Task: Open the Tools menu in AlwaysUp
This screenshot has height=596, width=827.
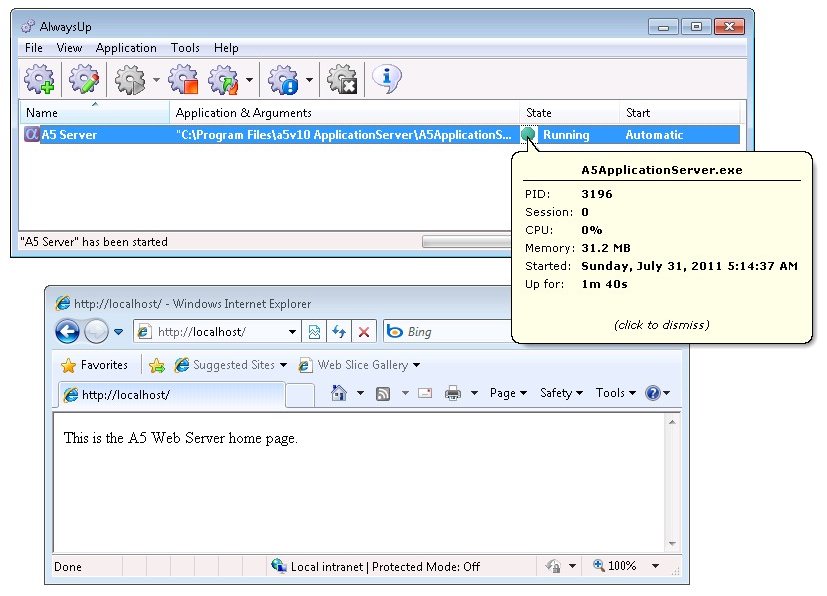Action: [185, 48]
